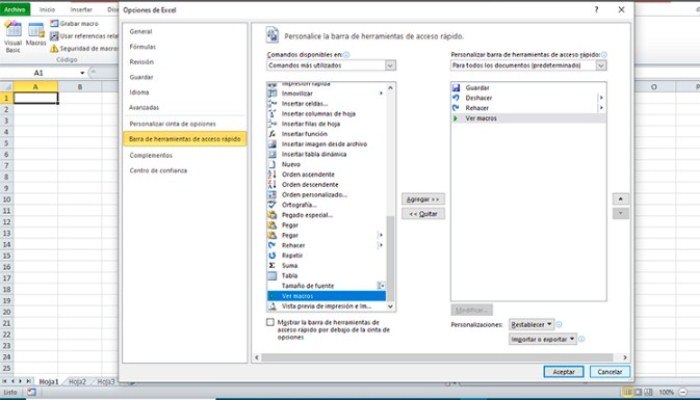
Task: Open Centro de confianza category
Action: tap(158, 171)
